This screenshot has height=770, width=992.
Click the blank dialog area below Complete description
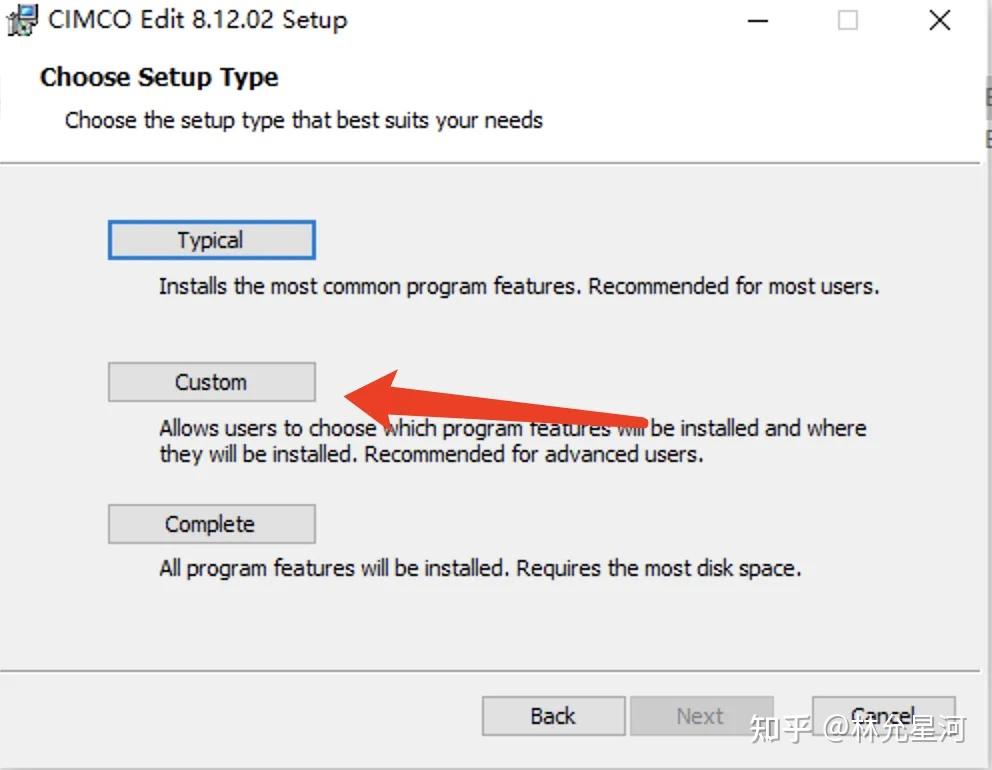(493, 626)
